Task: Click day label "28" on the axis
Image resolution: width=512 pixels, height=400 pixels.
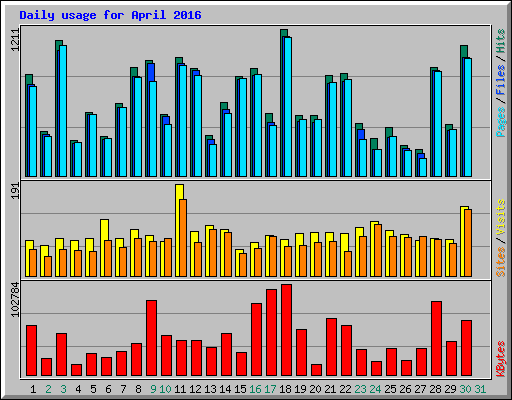Action: (435, 389)
